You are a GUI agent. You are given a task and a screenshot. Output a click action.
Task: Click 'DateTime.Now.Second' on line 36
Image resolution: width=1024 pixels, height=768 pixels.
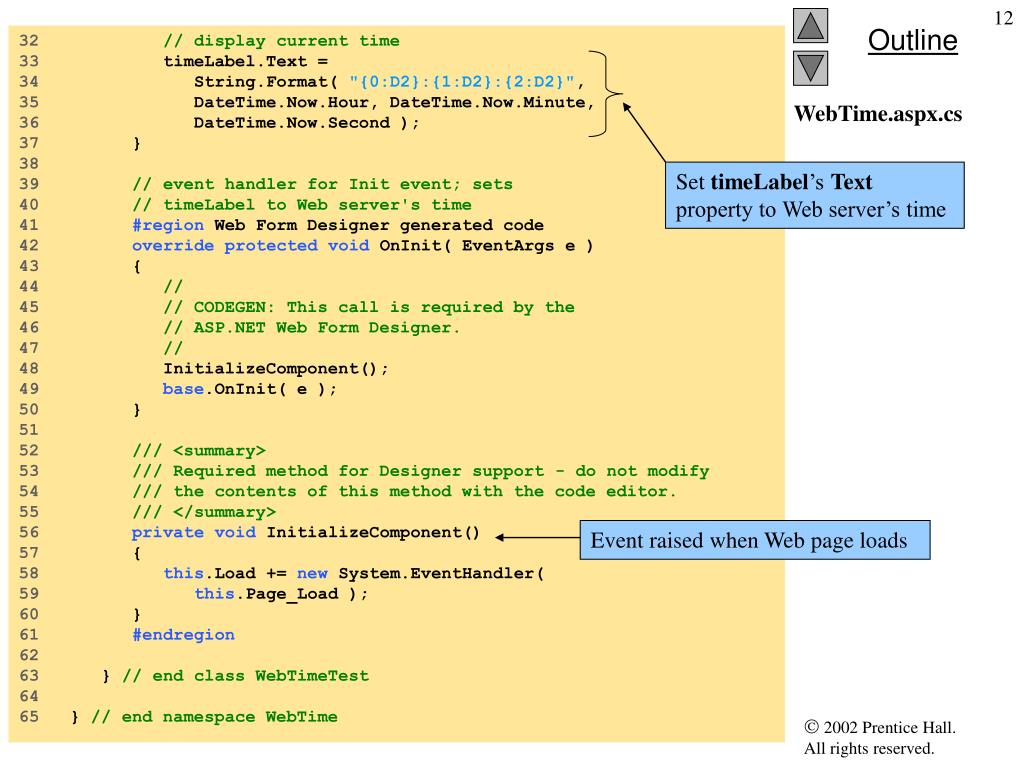click(291, 123)
